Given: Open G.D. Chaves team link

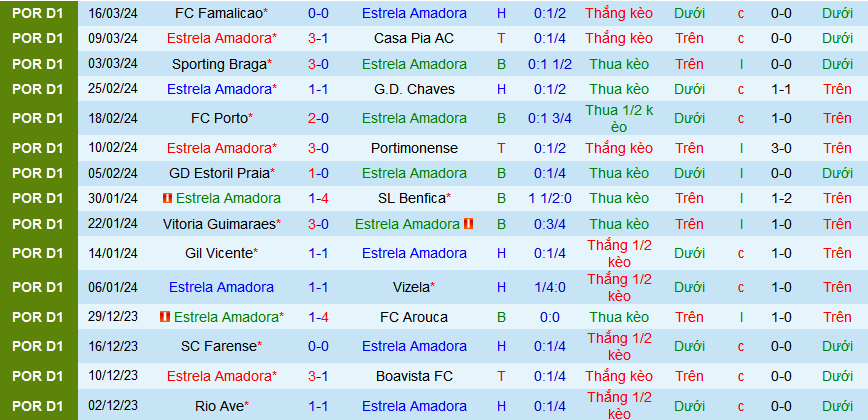Looking at the screenshot, I should (414, 89).
